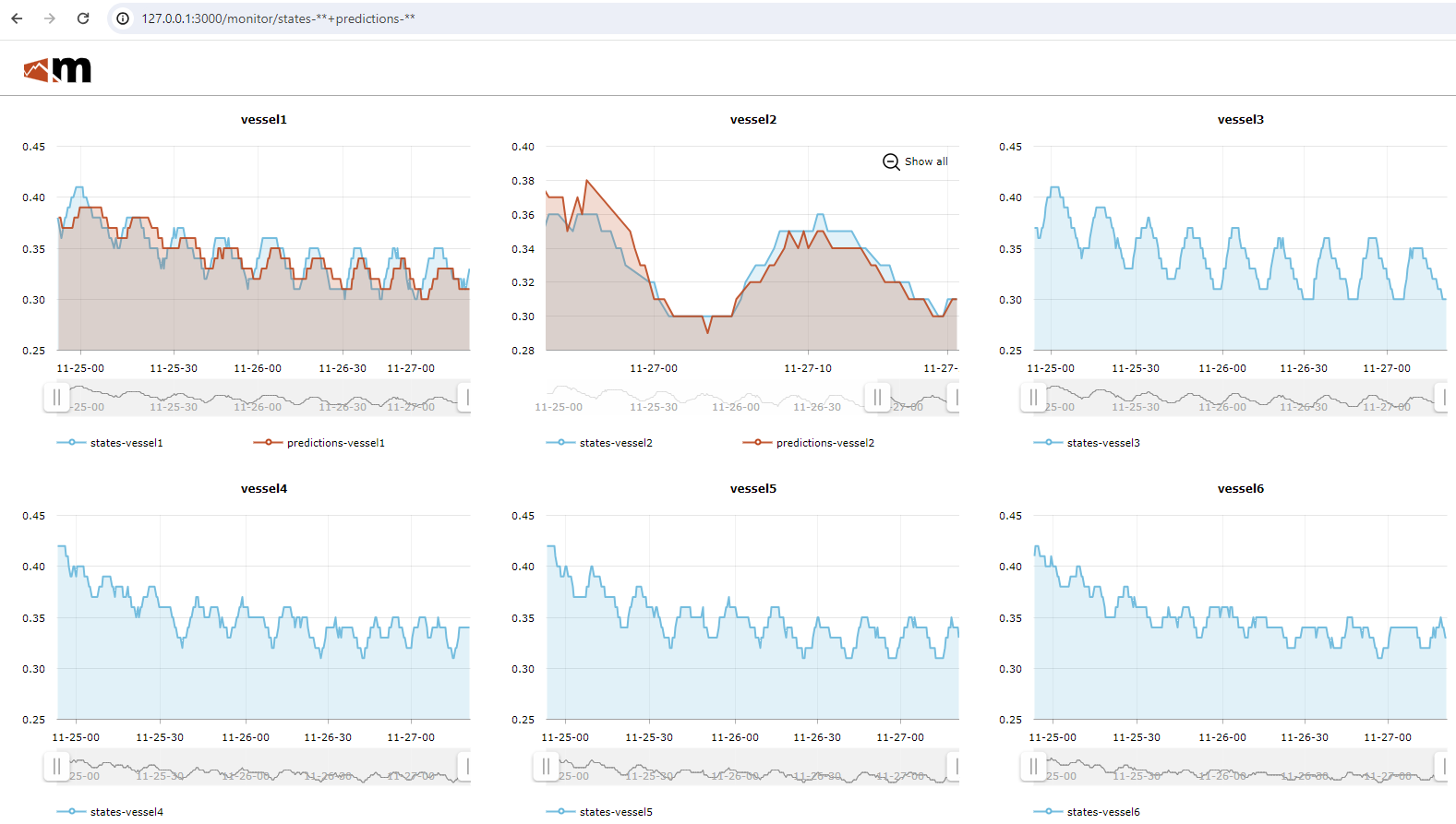Grab left range handle of vessel1 scrollbar
Image resolution: width=1456 pixels, height=824 pixels.
pyautogui.click(x=56, y=398)
